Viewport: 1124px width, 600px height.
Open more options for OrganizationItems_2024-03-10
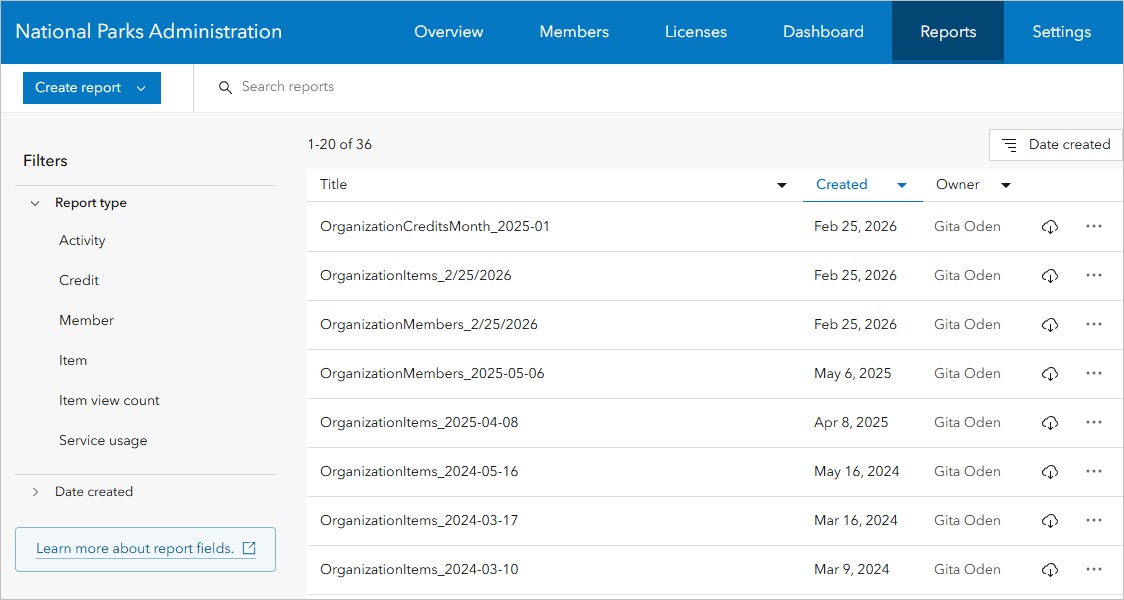click(1093, 570)
